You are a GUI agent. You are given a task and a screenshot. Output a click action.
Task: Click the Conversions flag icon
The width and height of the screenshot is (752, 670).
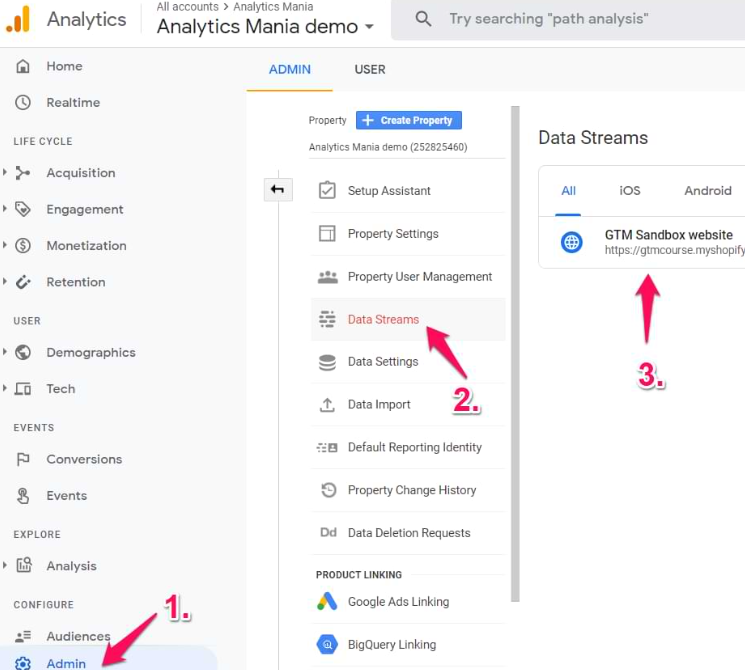(x=23, y=459)
